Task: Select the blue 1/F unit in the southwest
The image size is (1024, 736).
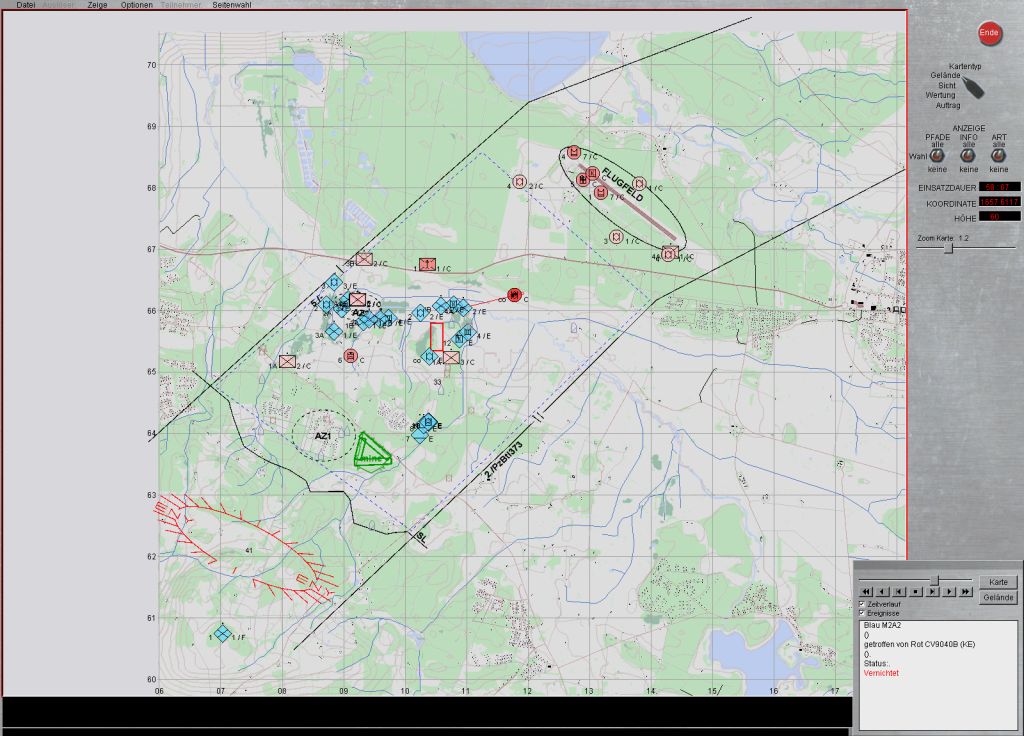Action: click(223, 633)
